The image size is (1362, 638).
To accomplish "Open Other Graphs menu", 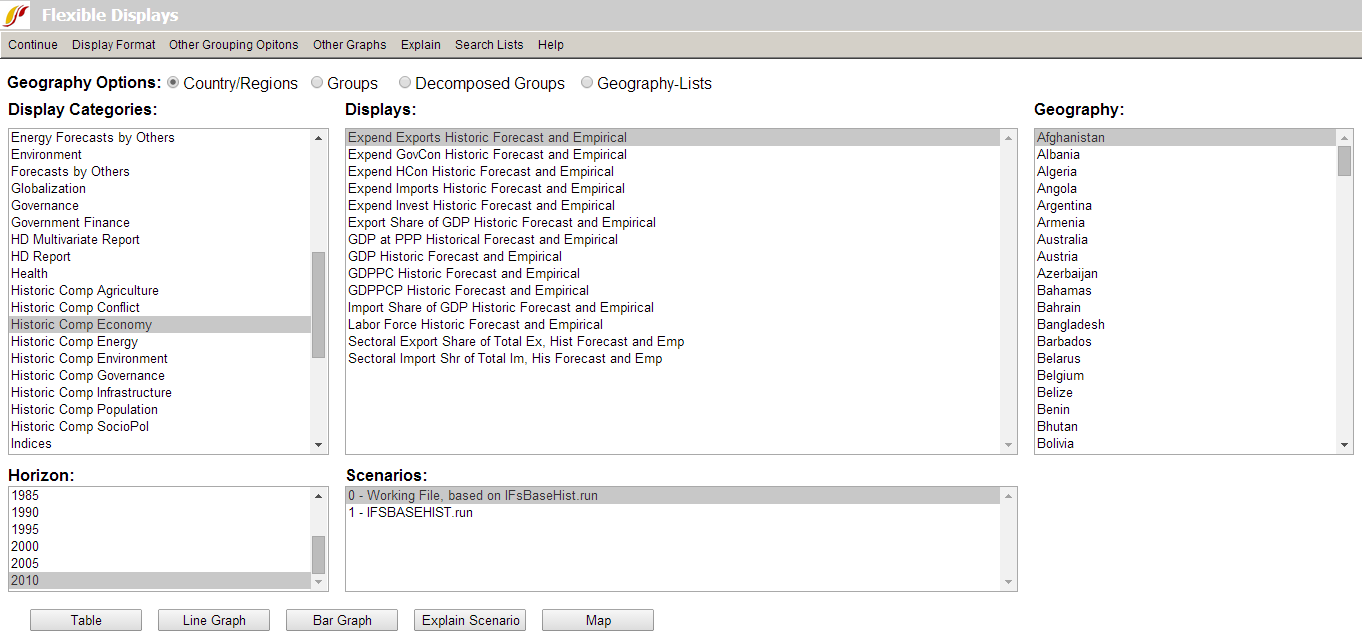I will [349, 45].
